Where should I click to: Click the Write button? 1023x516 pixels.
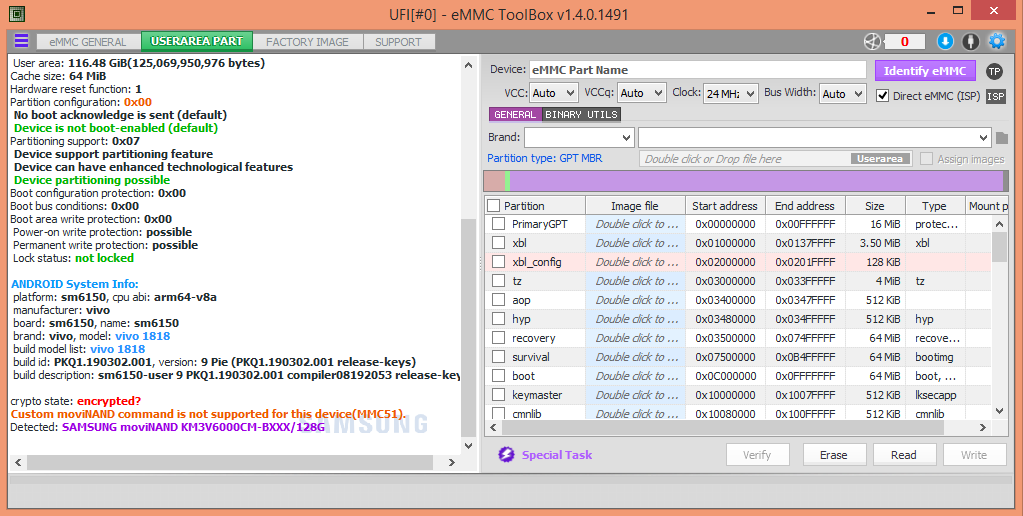[973, 455]
